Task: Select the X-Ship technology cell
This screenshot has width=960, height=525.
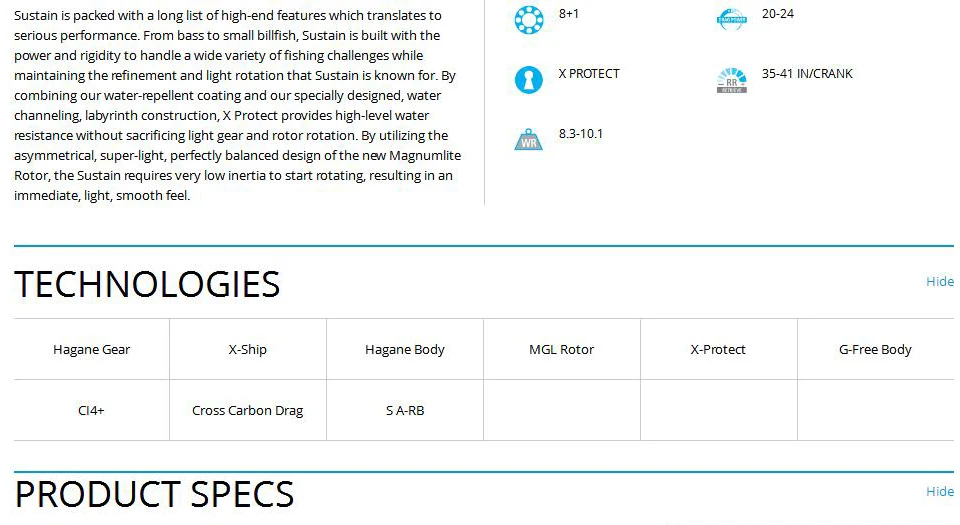Action: pyautogui.click(x=248, y=349)
